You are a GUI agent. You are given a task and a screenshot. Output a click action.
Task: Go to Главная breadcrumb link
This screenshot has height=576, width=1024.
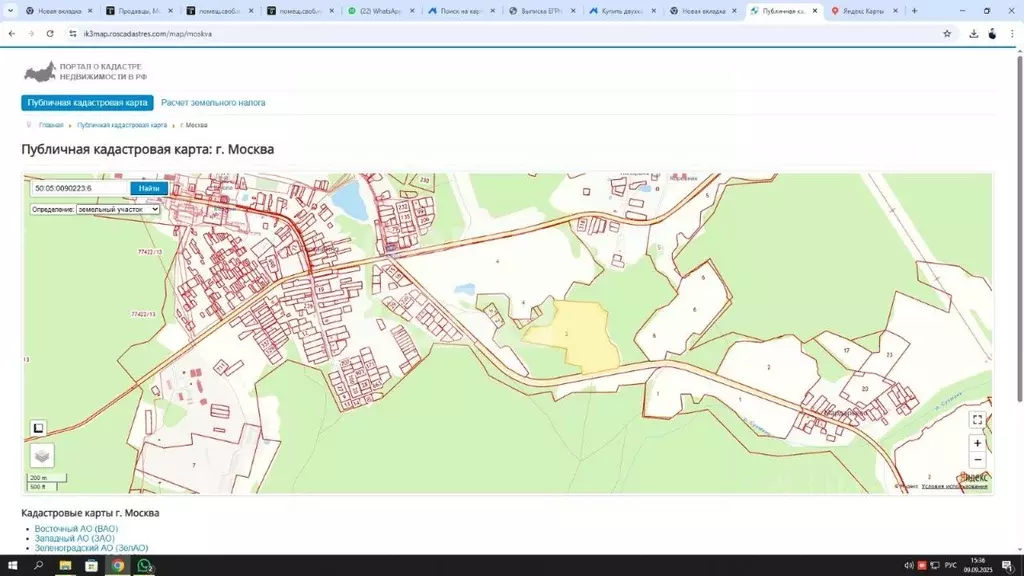pyautogui.click(x=51, y=125)
